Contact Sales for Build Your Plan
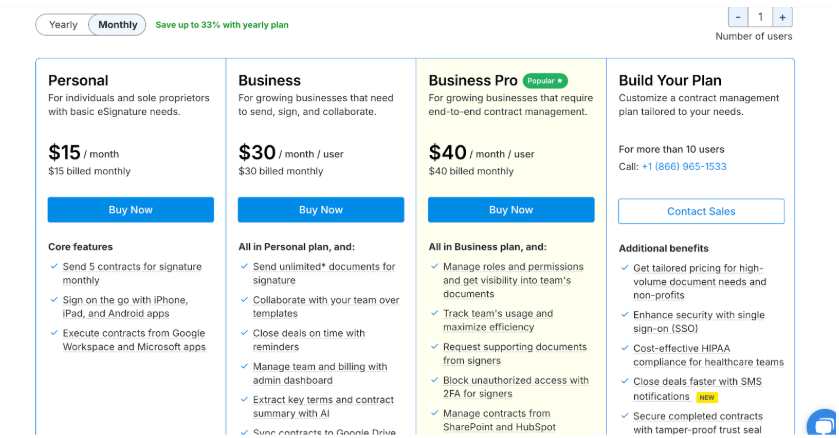 tap(701, 211)
